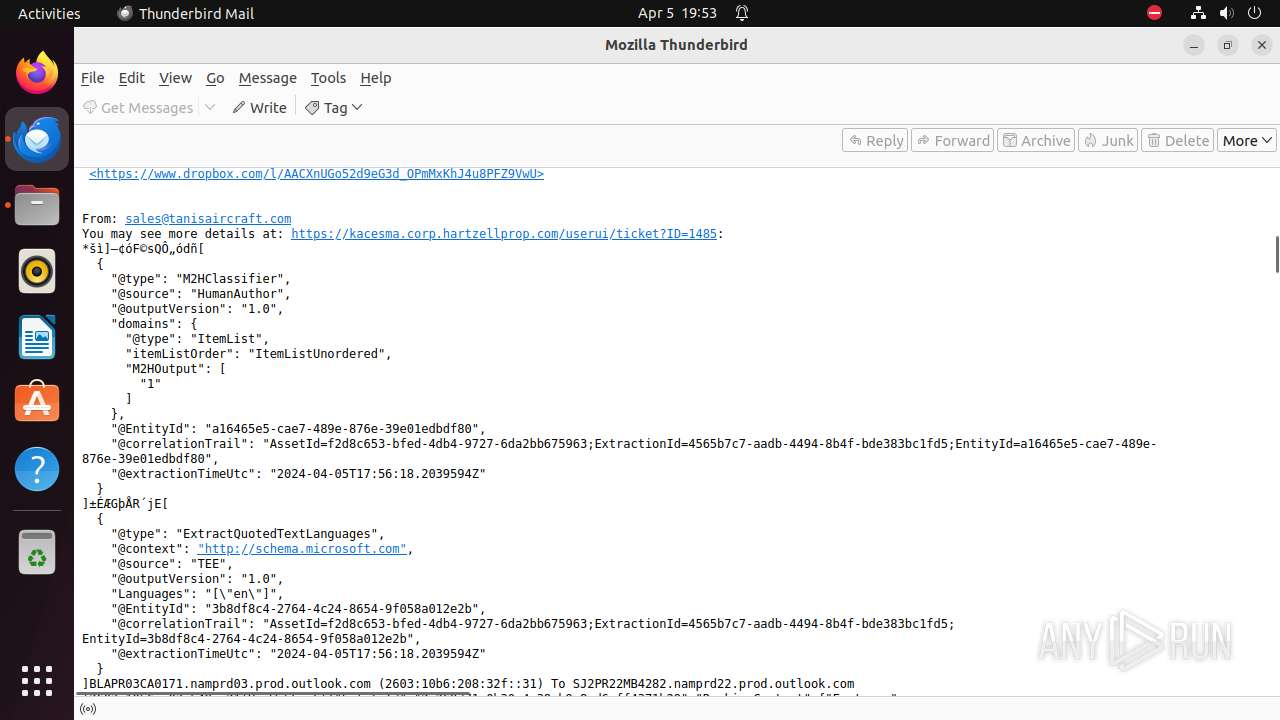Viewport: 1280px width, 720px height.
Task: Click "@source": "HumanAuthor" line
Action: 201,294
